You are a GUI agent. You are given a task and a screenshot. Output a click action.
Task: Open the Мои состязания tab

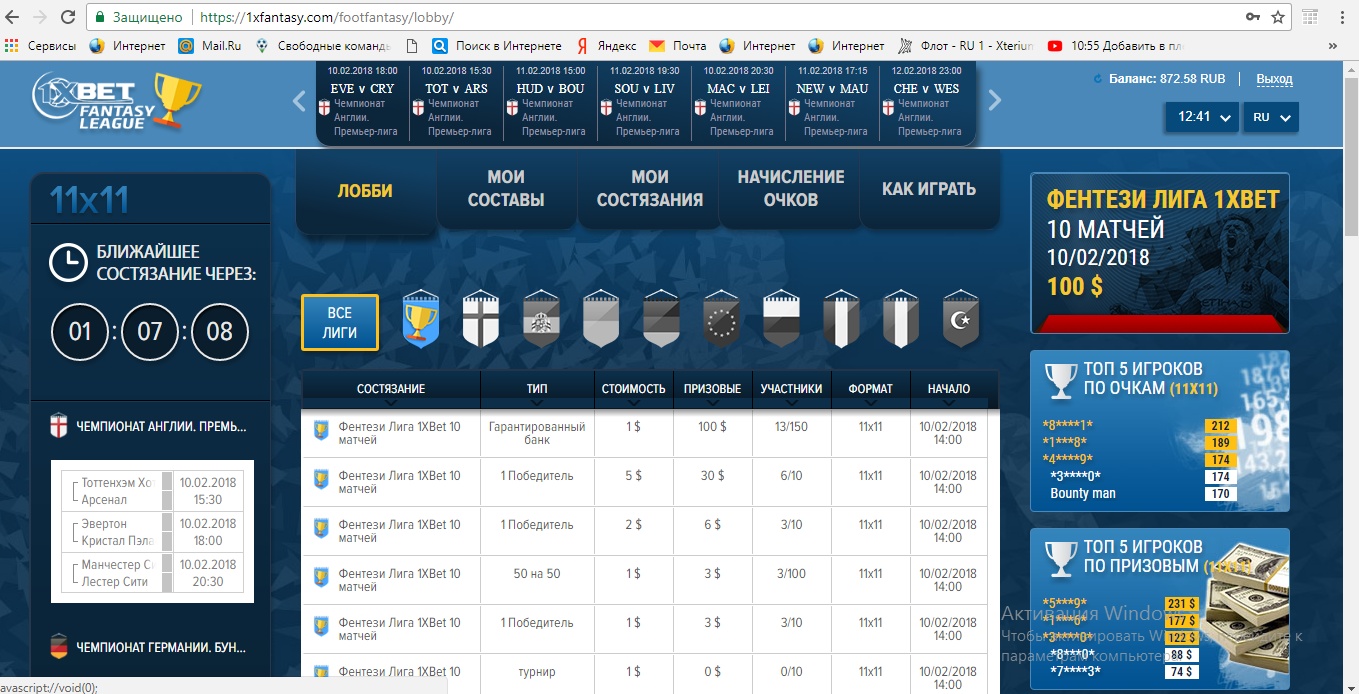[649, 188]
